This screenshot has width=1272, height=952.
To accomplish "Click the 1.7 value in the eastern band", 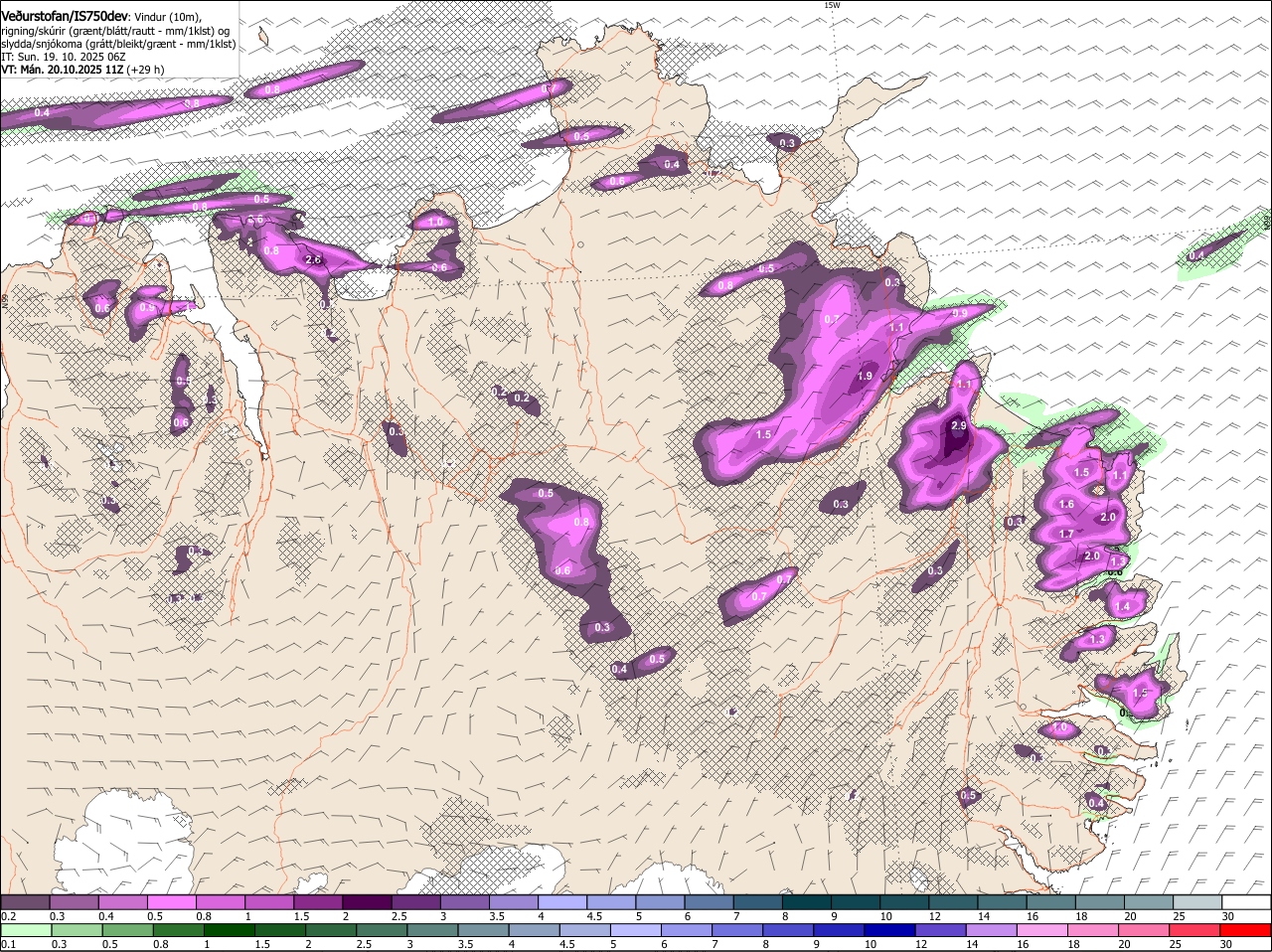I will click(1066, 534).
